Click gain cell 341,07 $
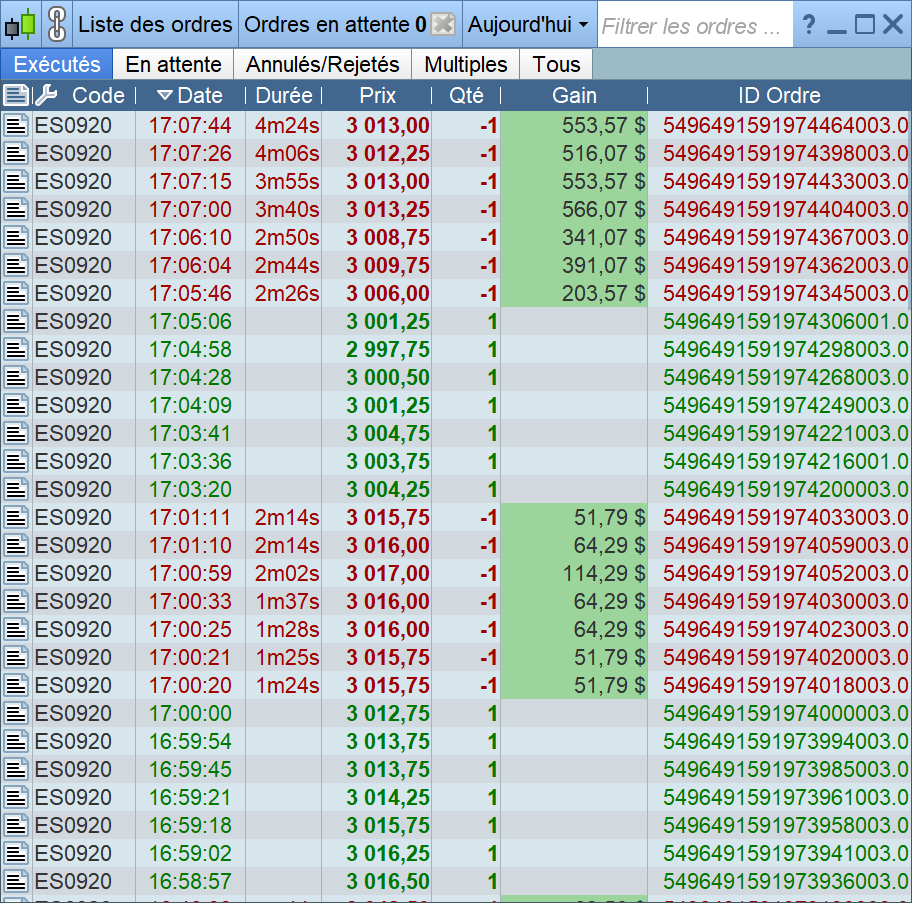 (574, 237)
